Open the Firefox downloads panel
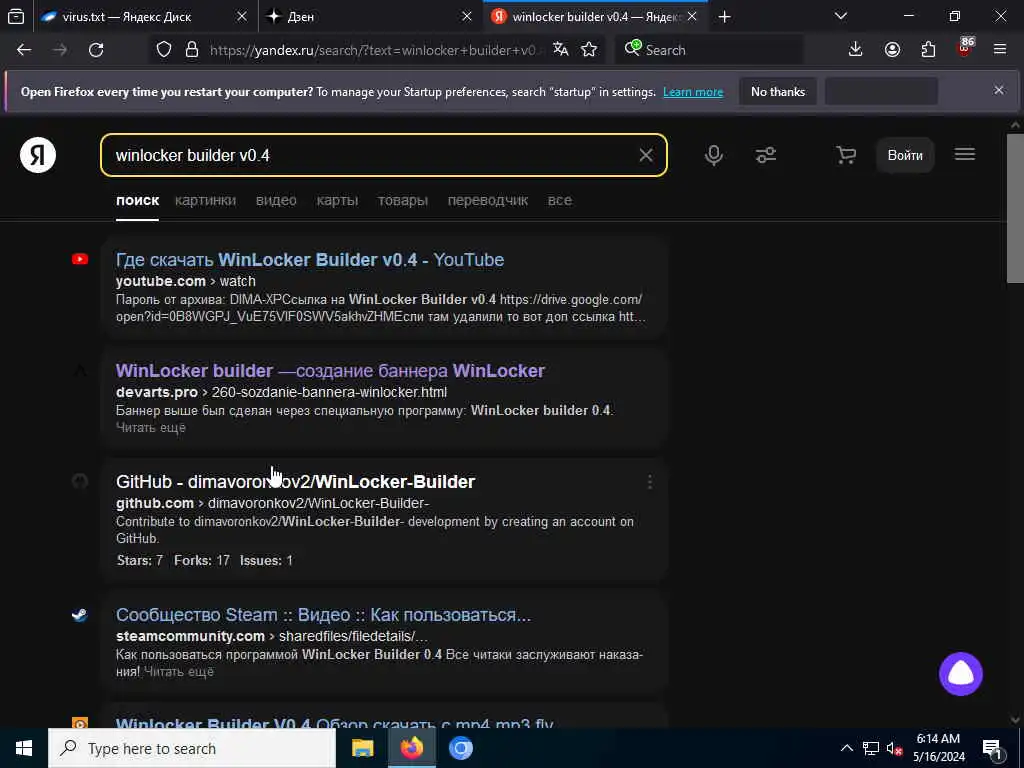1024x768 pixels. tap(856, 50)
